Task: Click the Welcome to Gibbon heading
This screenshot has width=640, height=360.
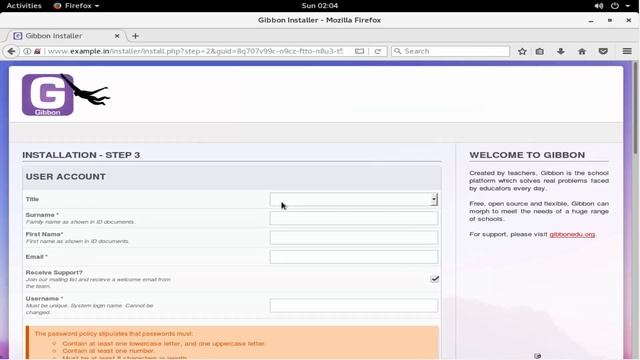Action: 527,155
